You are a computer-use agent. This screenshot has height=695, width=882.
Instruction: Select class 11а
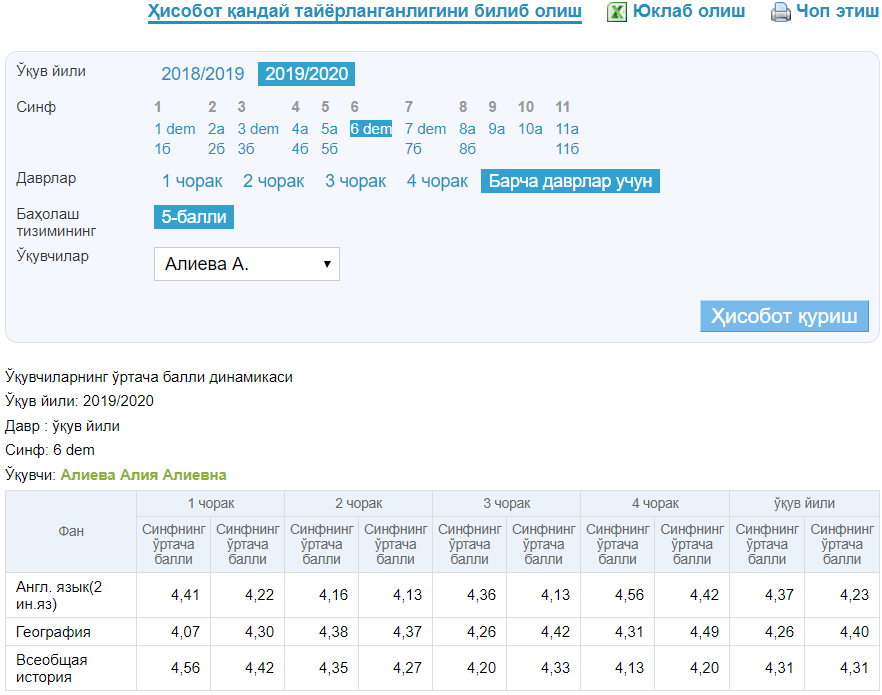tap(567, 129)
